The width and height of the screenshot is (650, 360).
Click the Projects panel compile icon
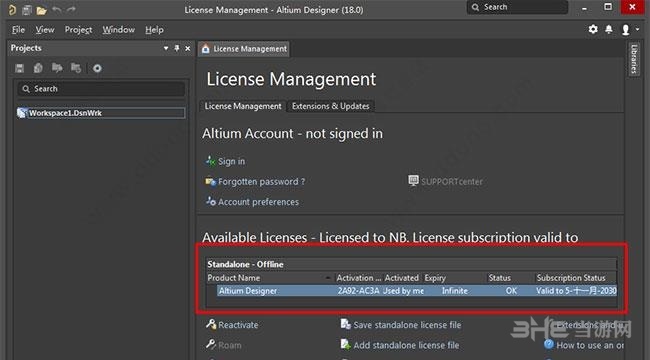click(38, 68)
